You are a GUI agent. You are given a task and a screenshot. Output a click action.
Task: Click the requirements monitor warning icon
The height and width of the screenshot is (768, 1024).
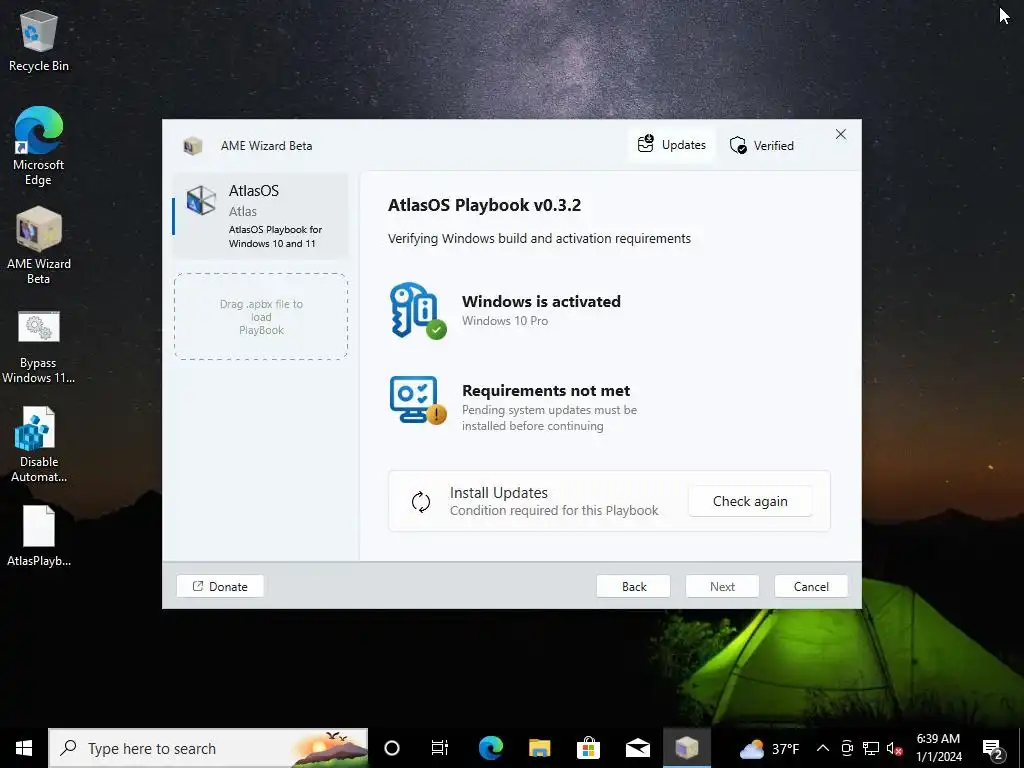417,400
